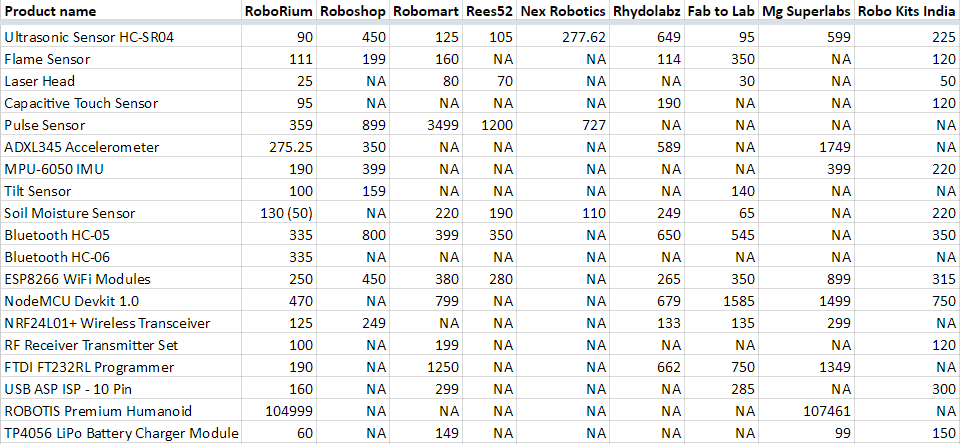Click the NRF24L01+ Wireless Transceiver cell
The width and height of the screenshot is (960, 444).
[120, 323]
